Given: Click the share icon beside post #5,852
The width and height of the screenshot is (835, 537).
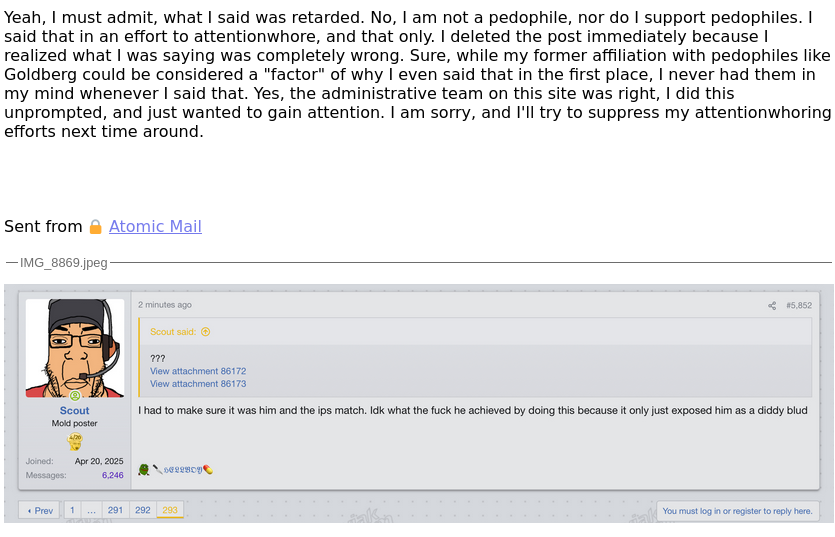Looking at the screenshot, I should 772,306.
